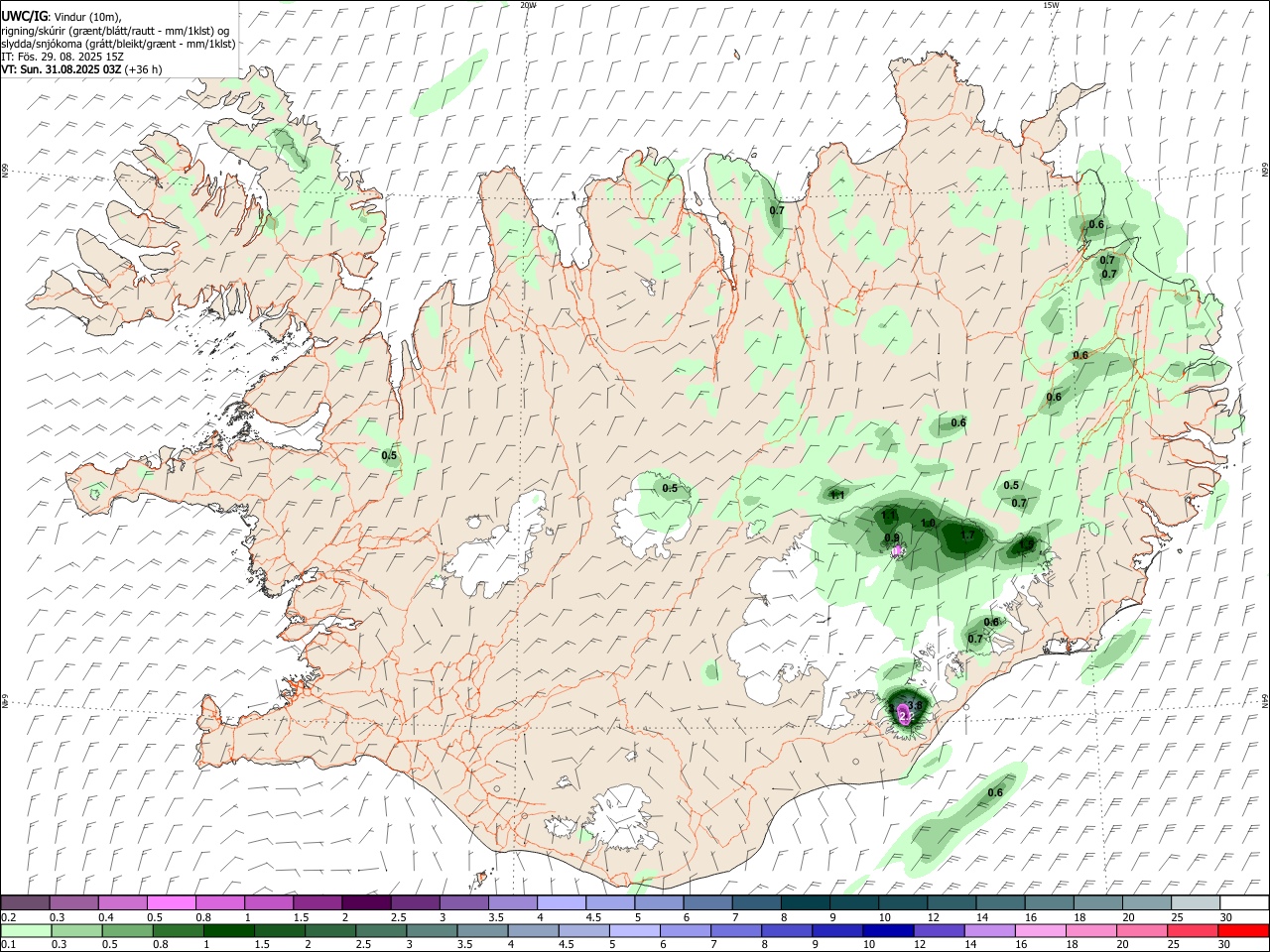Screen dimensions: 1270x952
Task: Click the white 30 swatch ending the upper legend
Action: coord(1243,903)
